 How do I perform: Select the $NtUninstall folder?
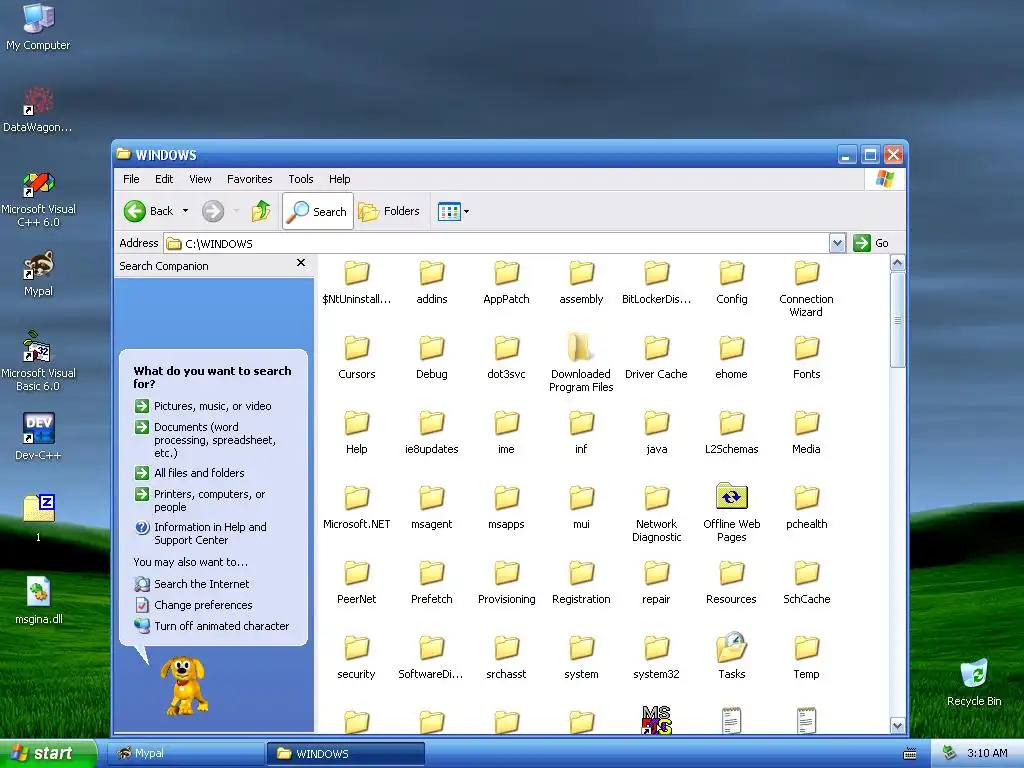357,282
